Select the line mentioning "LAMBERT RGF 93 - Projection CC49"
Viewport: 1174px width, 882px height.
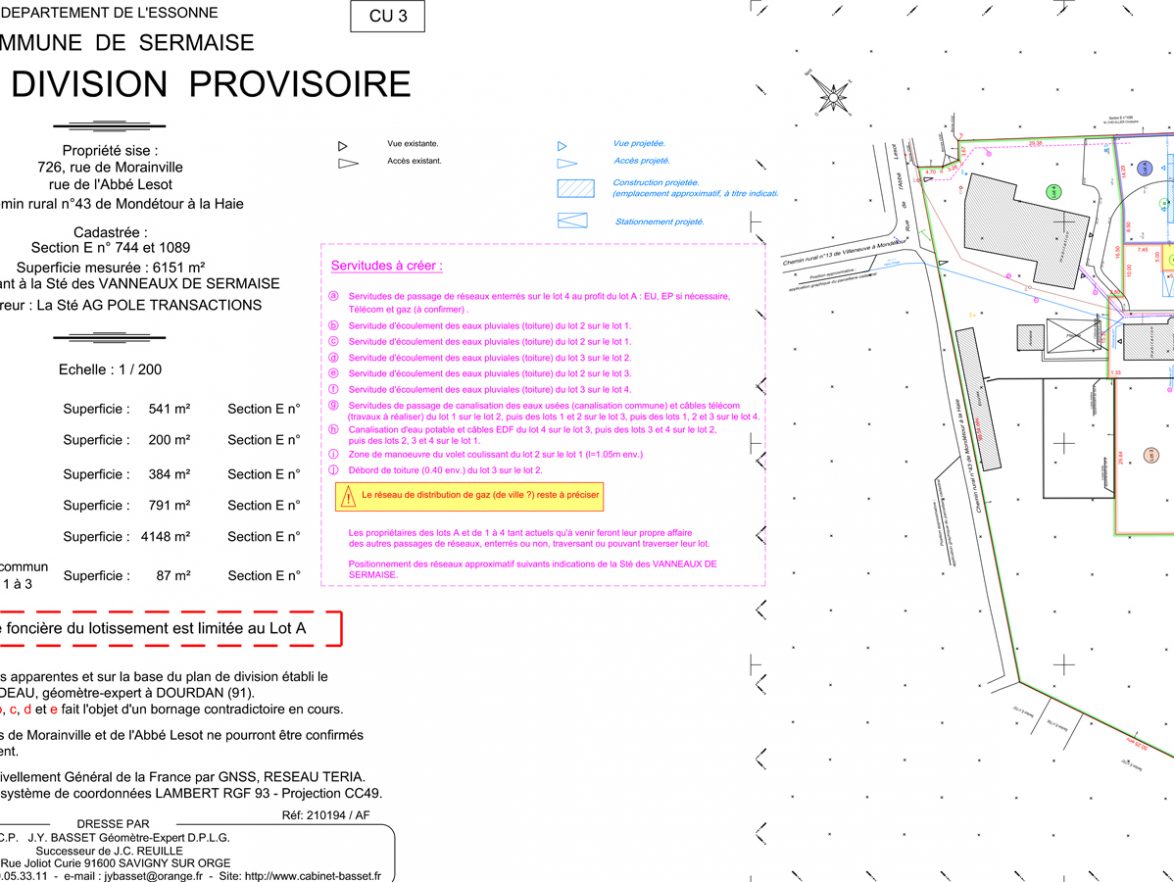(x=191, y=794)
